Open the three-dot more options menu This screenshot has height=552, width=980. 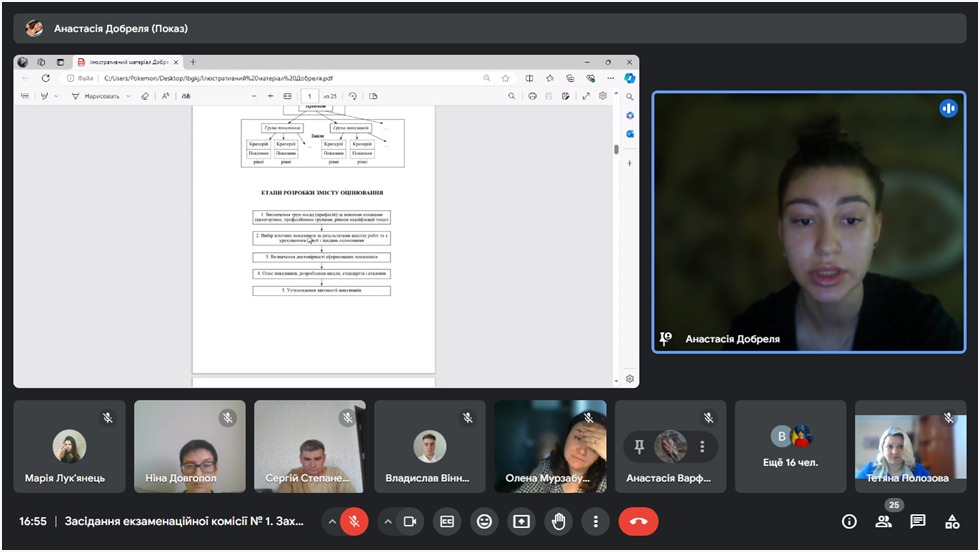tap(595, 521)
